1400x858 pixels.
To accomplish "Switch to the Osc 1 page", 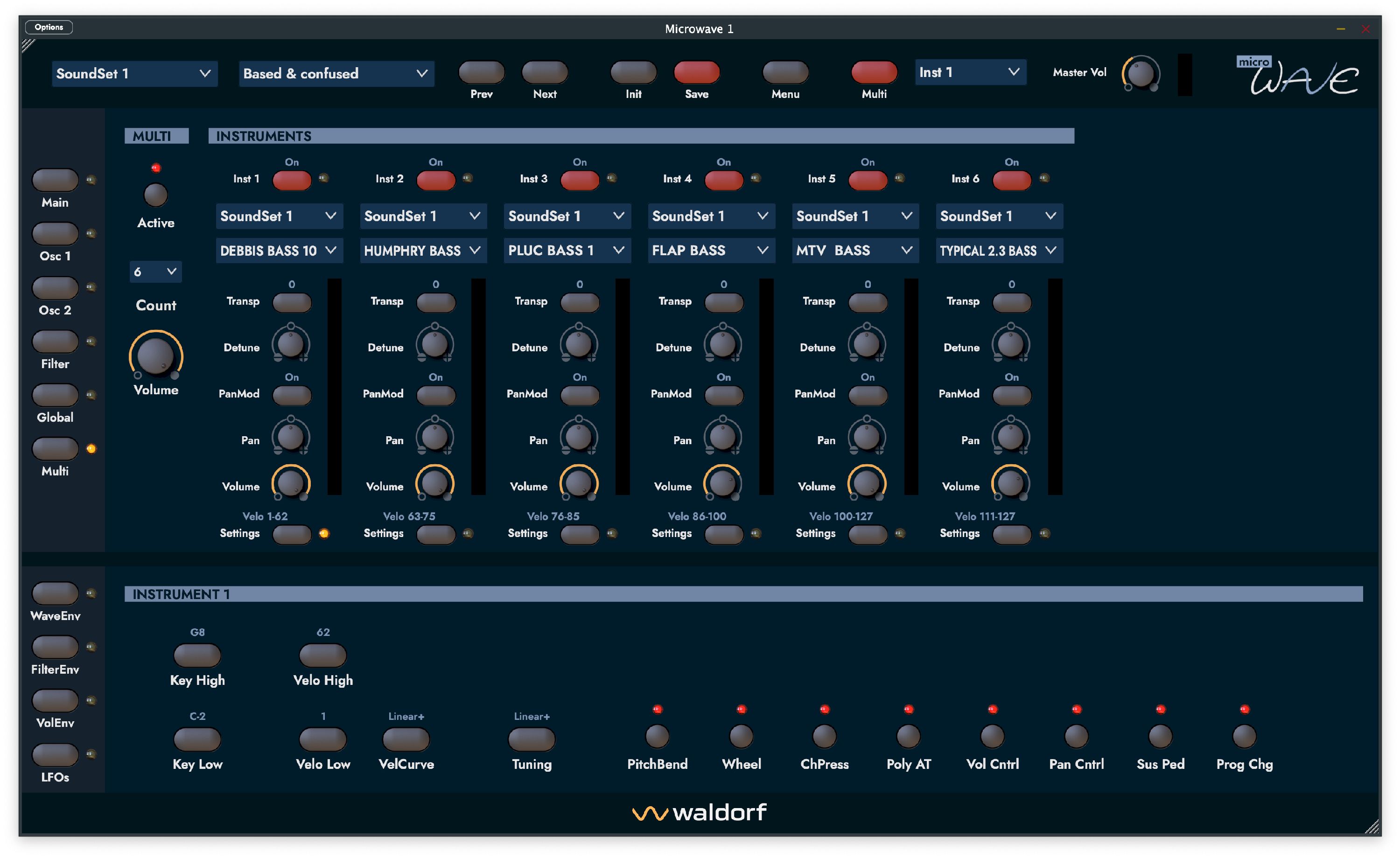I will click(x=55, y=234).
